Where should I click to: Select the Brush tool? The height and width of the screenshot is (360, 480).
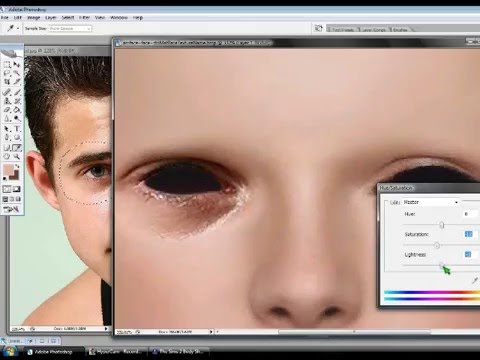[x=17, y=92]
